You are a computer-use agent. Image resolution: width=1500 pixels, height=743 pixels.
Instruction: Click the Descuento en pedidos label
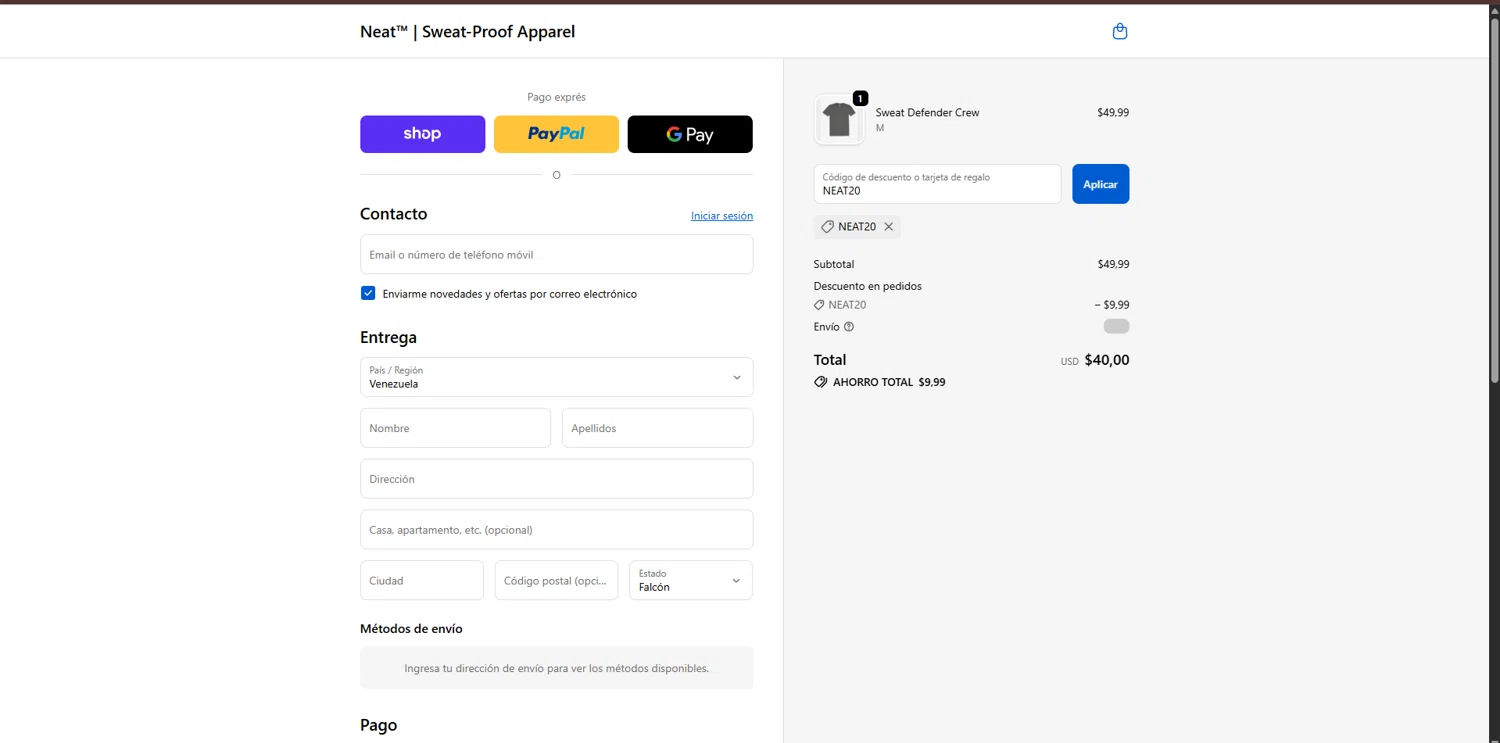coord(868,286)
